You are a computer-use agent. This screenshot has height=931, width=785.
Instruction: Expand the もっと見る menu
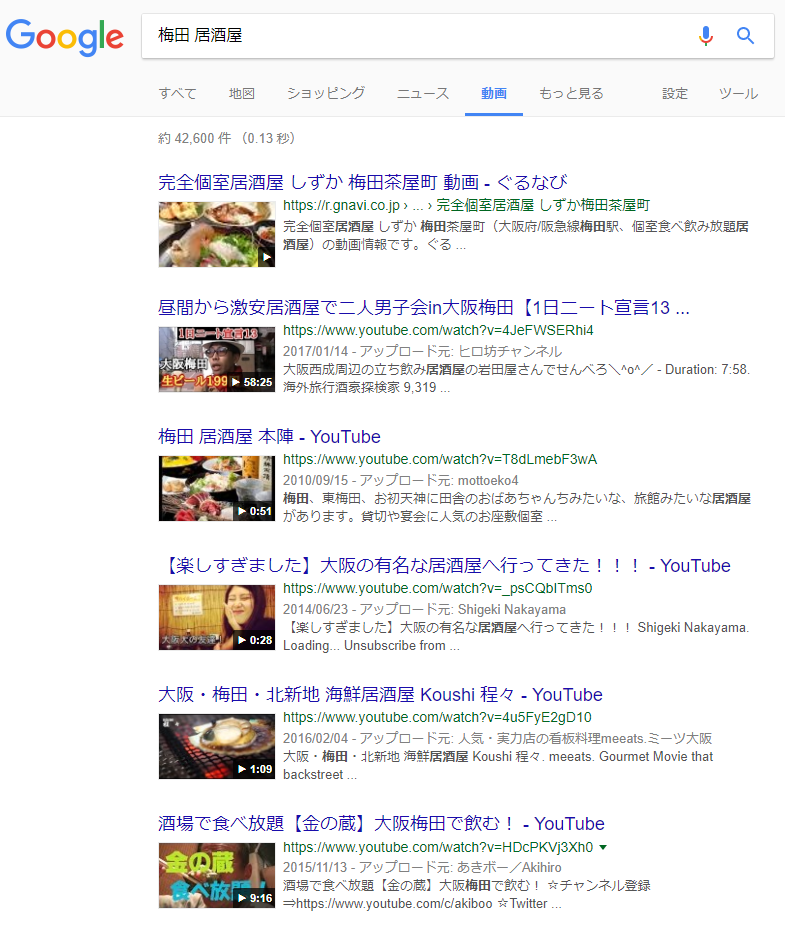(x=571, y=93)
